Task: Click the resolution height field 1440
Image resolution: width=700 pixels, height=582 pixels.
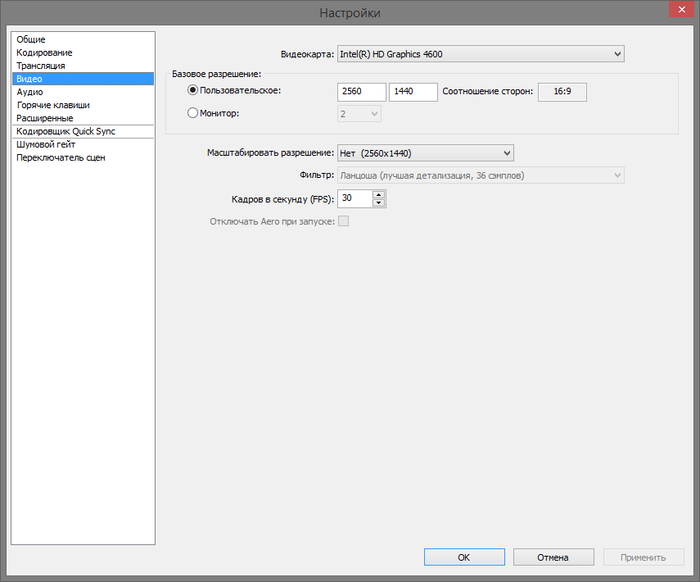Action: click(x=412, y=92)
